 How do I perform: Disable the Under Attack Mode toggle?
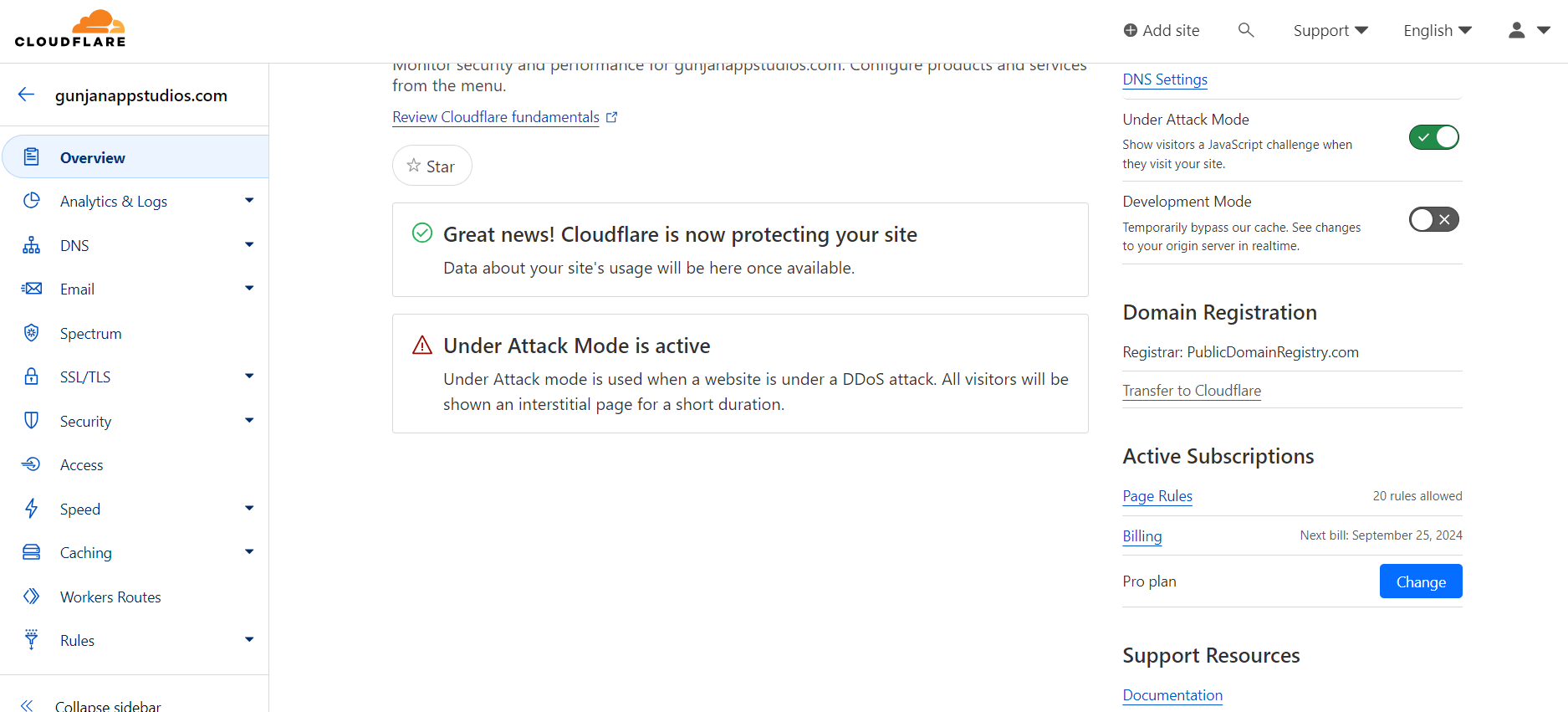1433,137
